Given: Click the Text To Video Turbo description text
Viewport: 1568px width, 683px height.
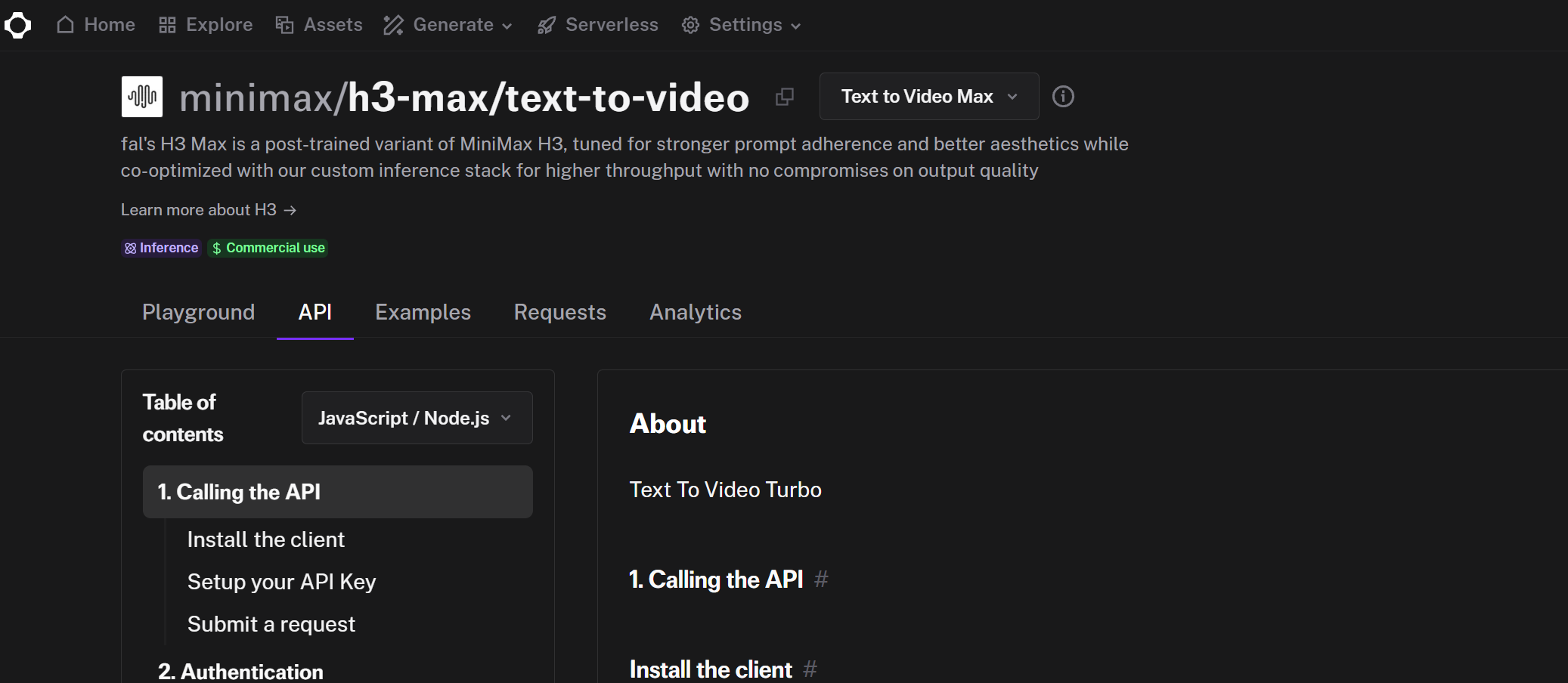Looking at the screenshot, I should 726,490.
